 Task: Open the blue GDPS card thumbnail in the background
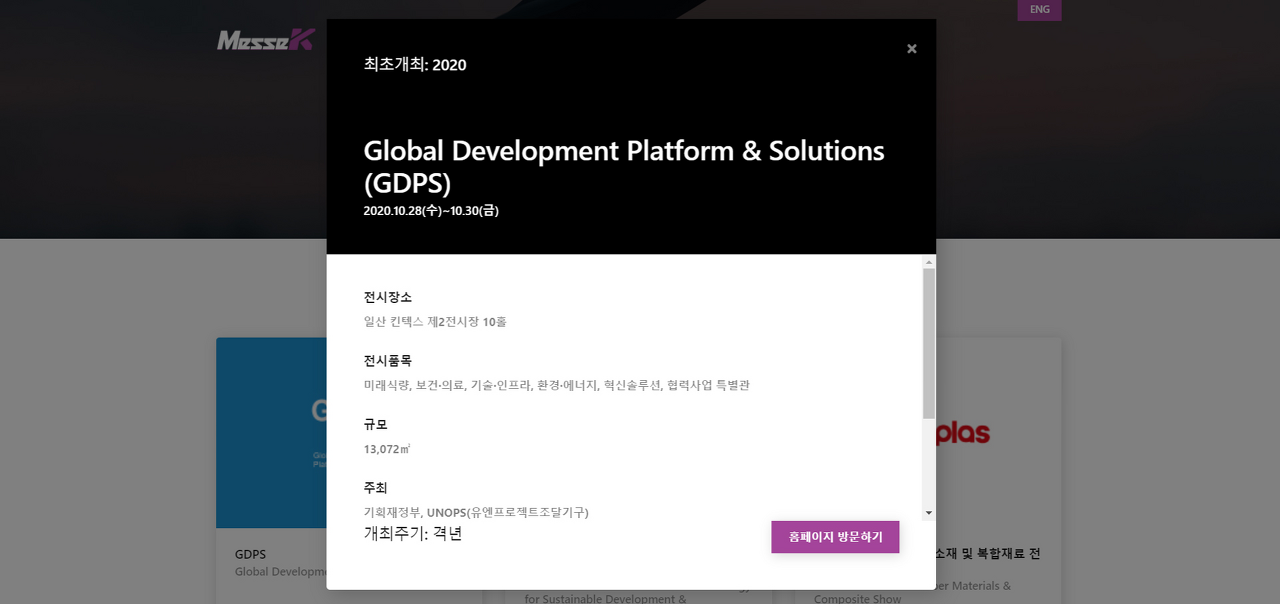pos(272,433)
